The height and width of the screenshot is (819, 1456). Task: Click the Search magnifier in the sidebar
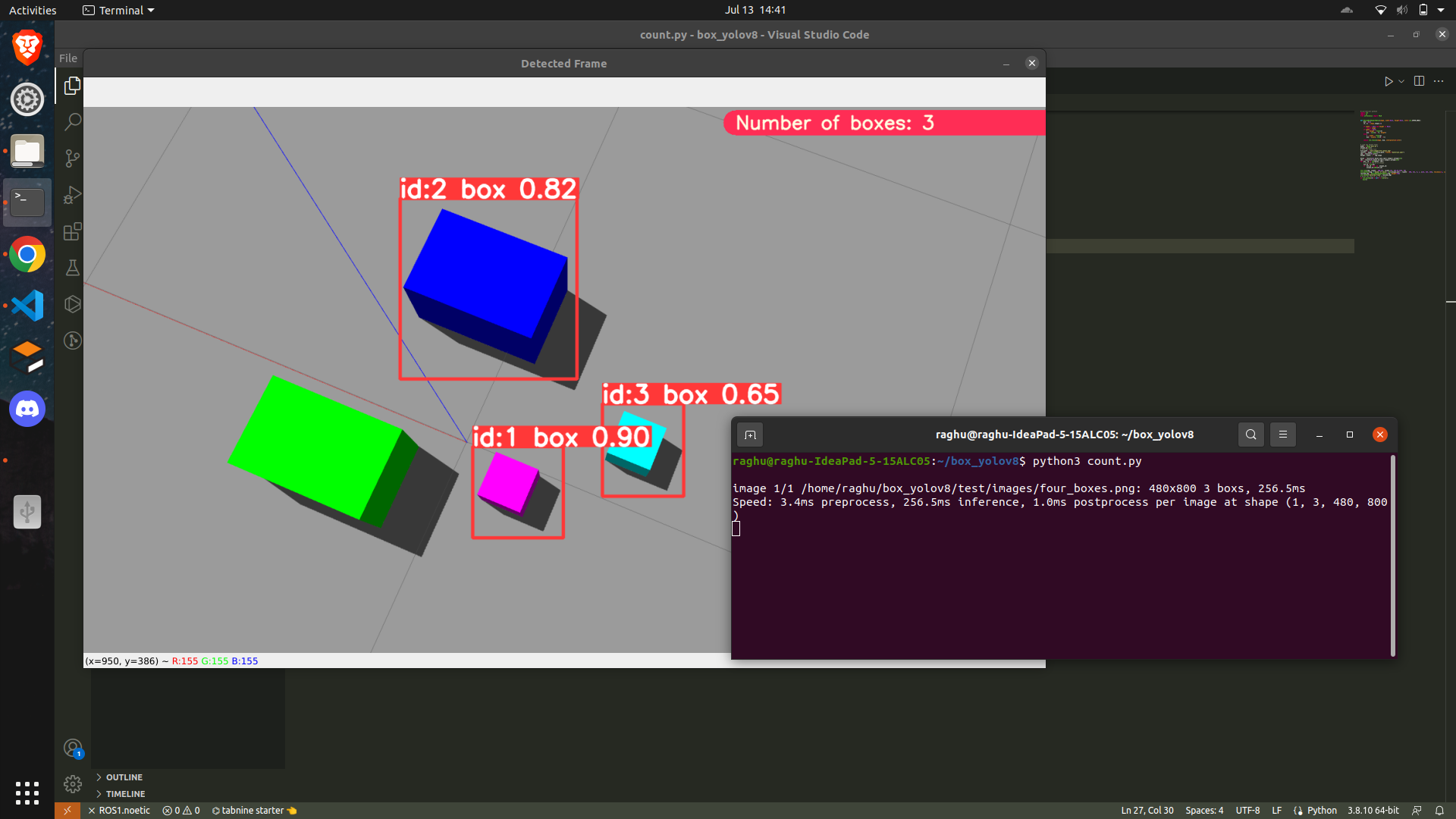(72, 121)
